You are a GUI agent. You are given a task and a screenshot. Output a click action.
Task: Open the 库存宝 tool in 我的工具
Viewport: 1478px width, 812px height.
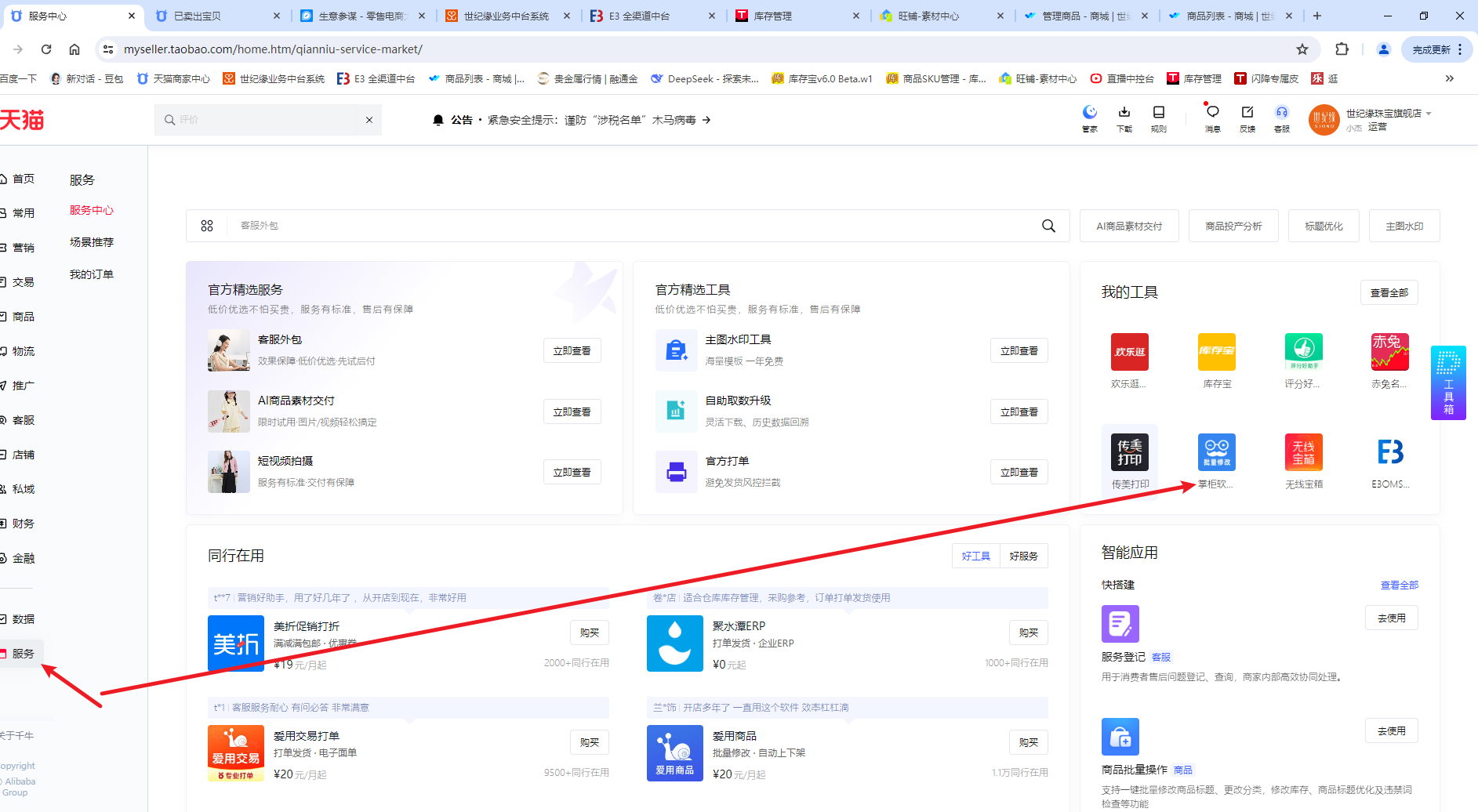pyautogui.click(x=1216, y=352)
